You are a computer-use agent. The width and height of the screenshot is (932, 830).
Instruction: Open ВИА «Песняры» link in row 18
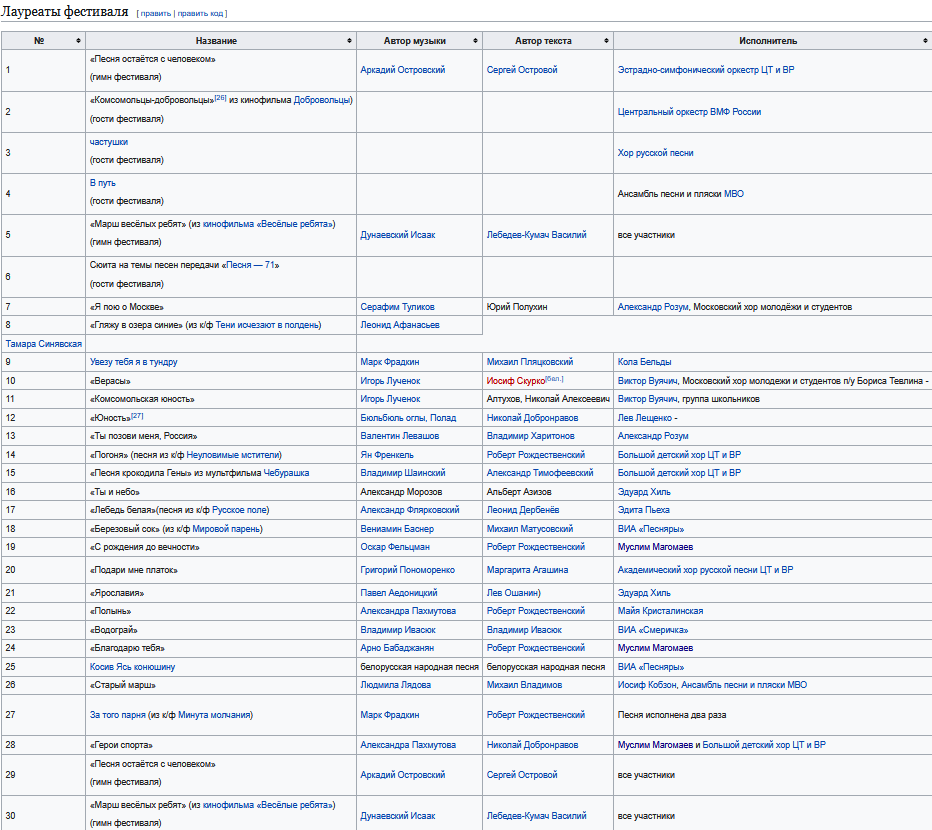point(650,529)
